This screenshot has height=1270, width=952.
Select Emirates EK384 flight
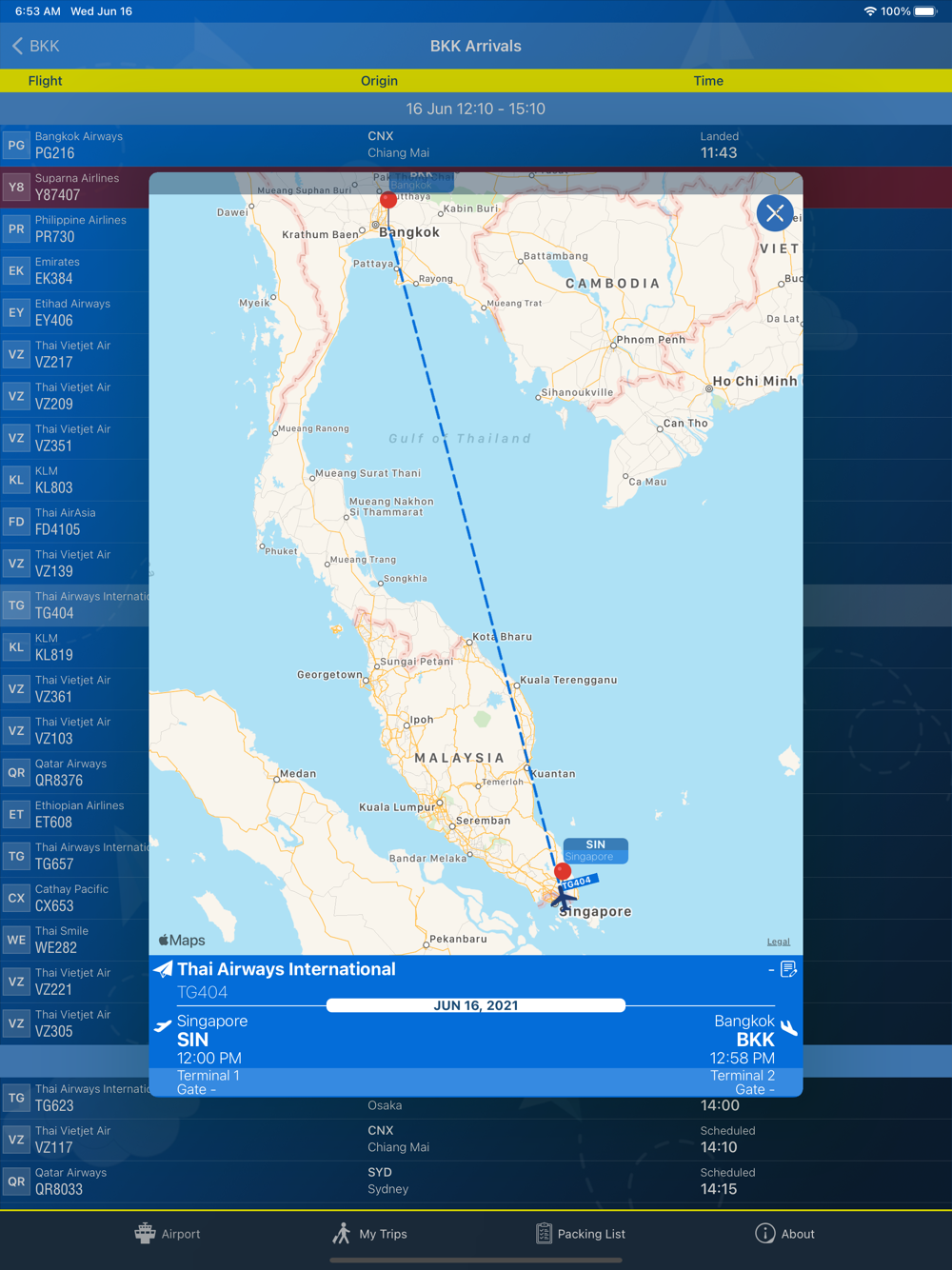(74, 271)
